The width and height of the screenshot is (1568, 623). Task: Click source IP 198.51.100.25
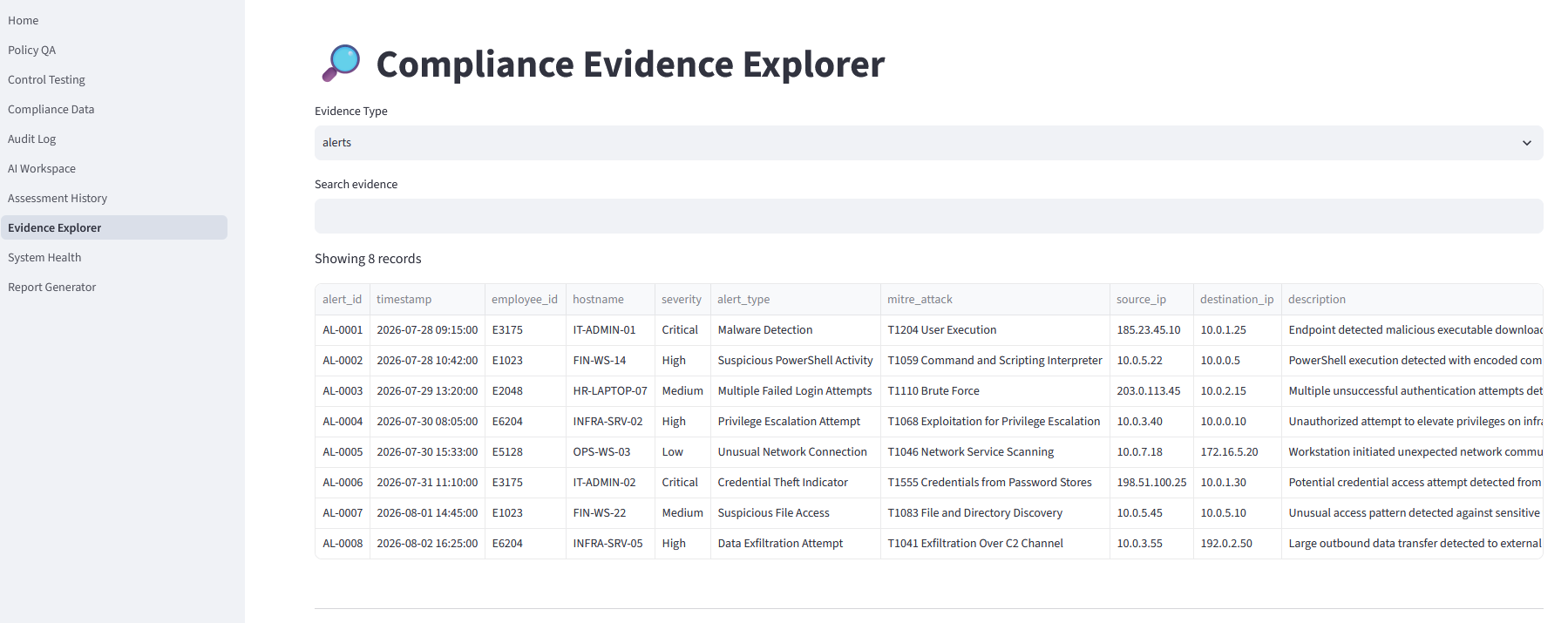pos(1151,483)
